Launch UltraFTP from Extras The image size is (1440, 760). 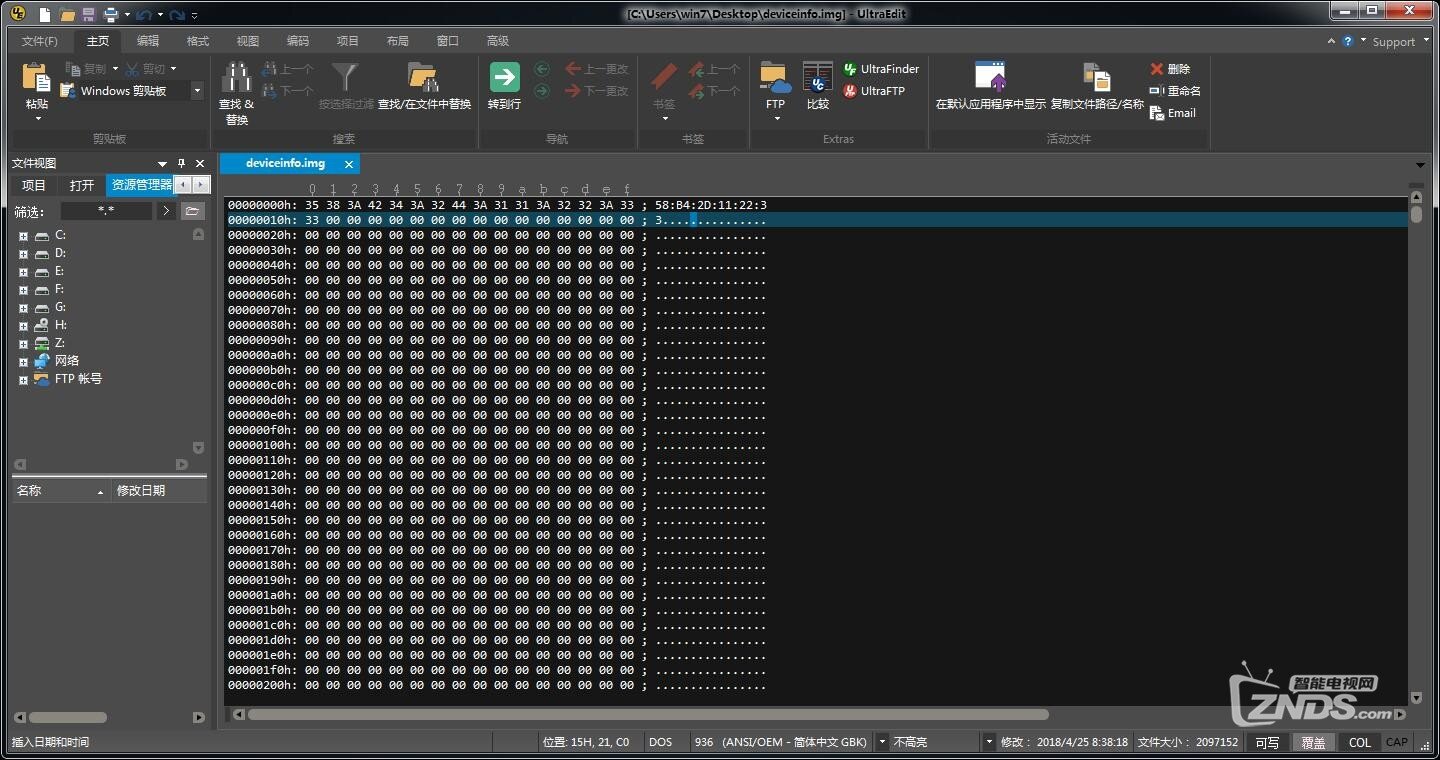[x=874, y=91]
